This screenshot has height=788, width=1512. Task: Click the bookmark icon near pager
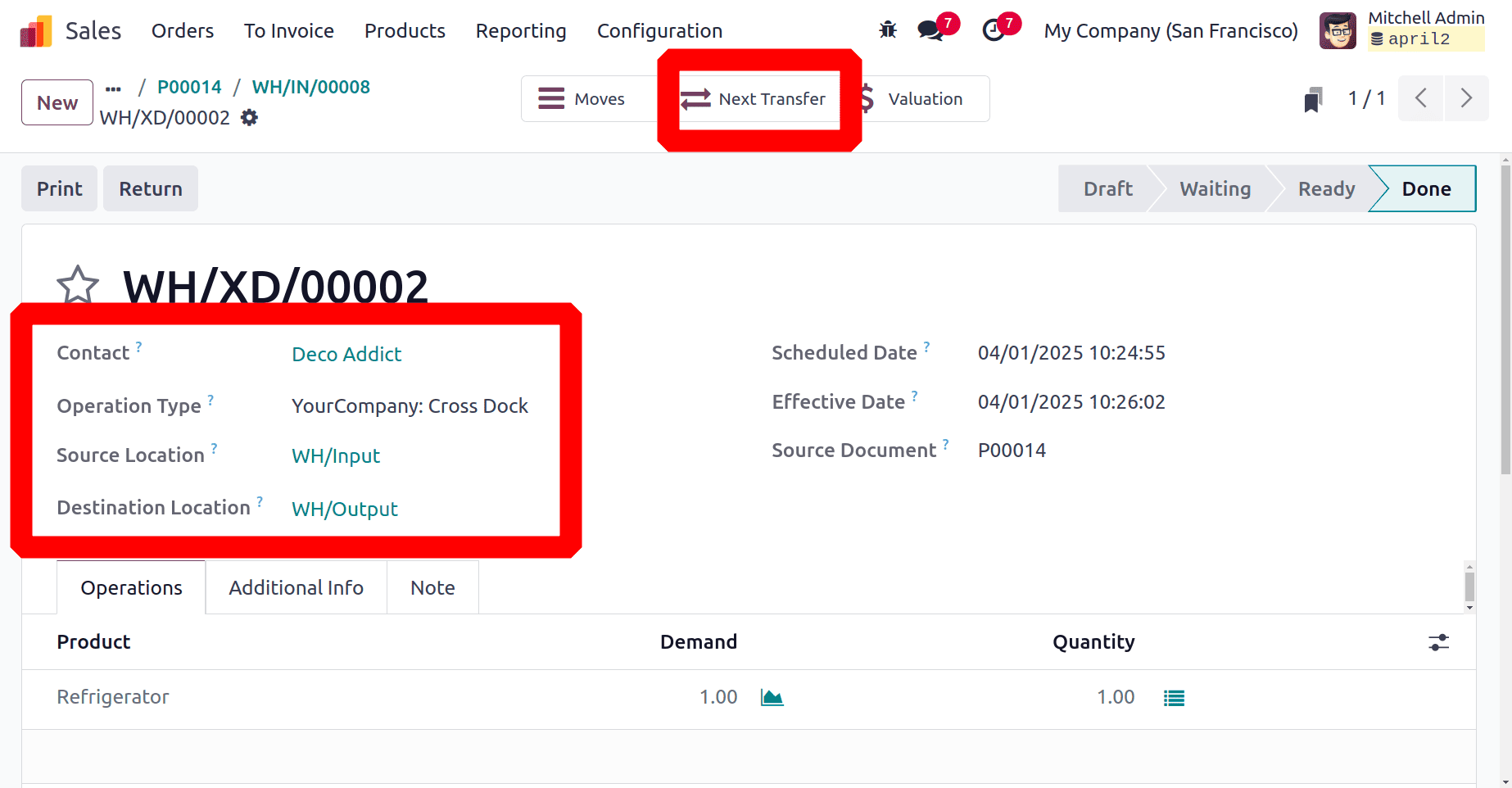pos(1313,99)
